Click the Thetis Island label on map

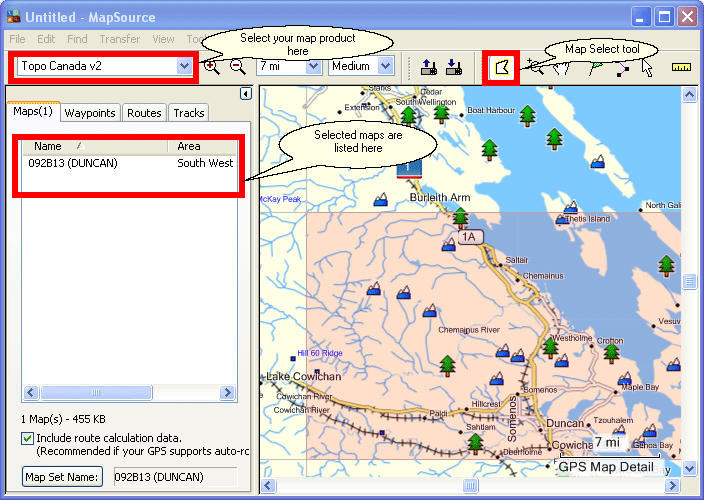click(588, 219)
